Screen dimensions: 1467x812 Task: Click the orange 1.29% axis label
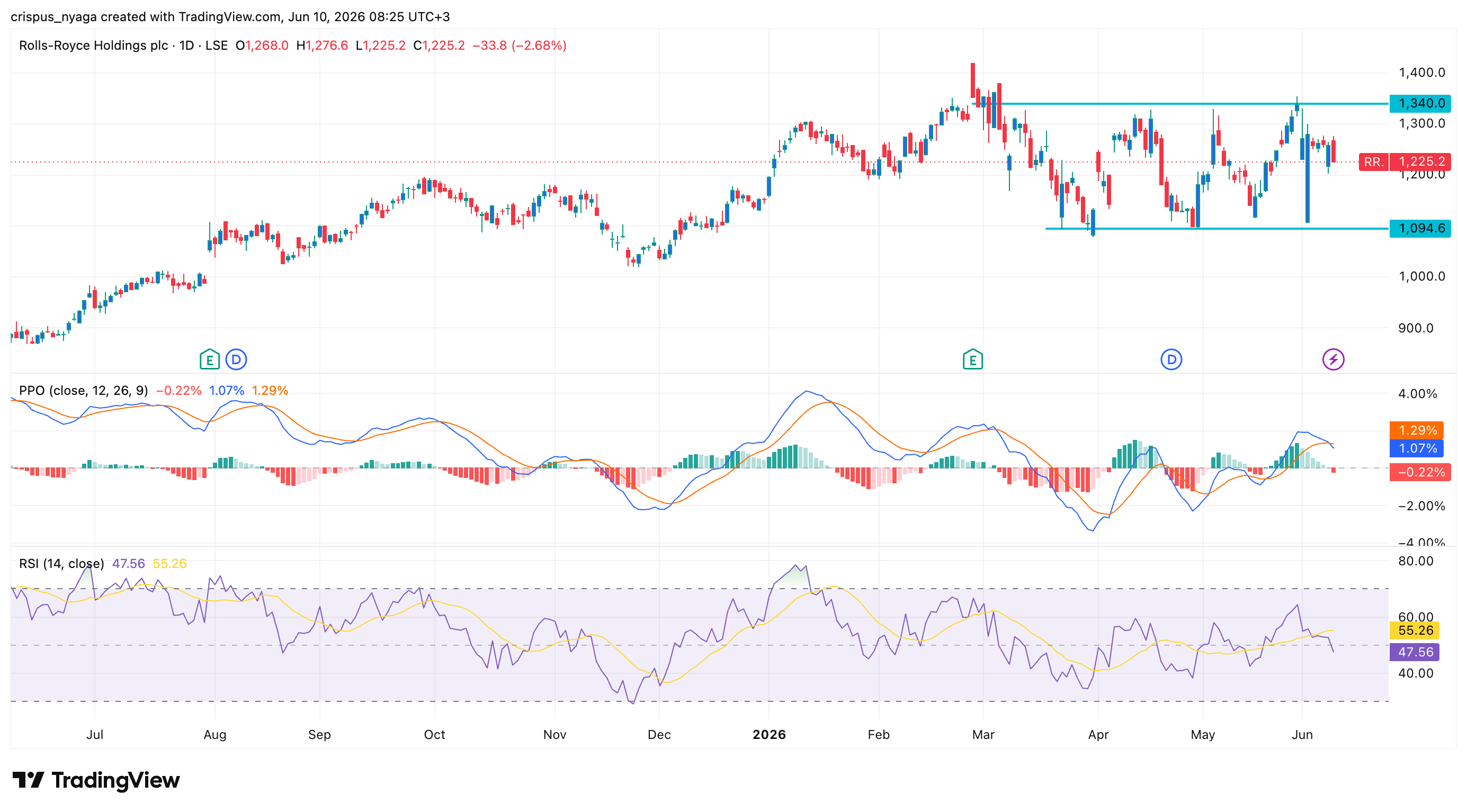(1416, 430)
